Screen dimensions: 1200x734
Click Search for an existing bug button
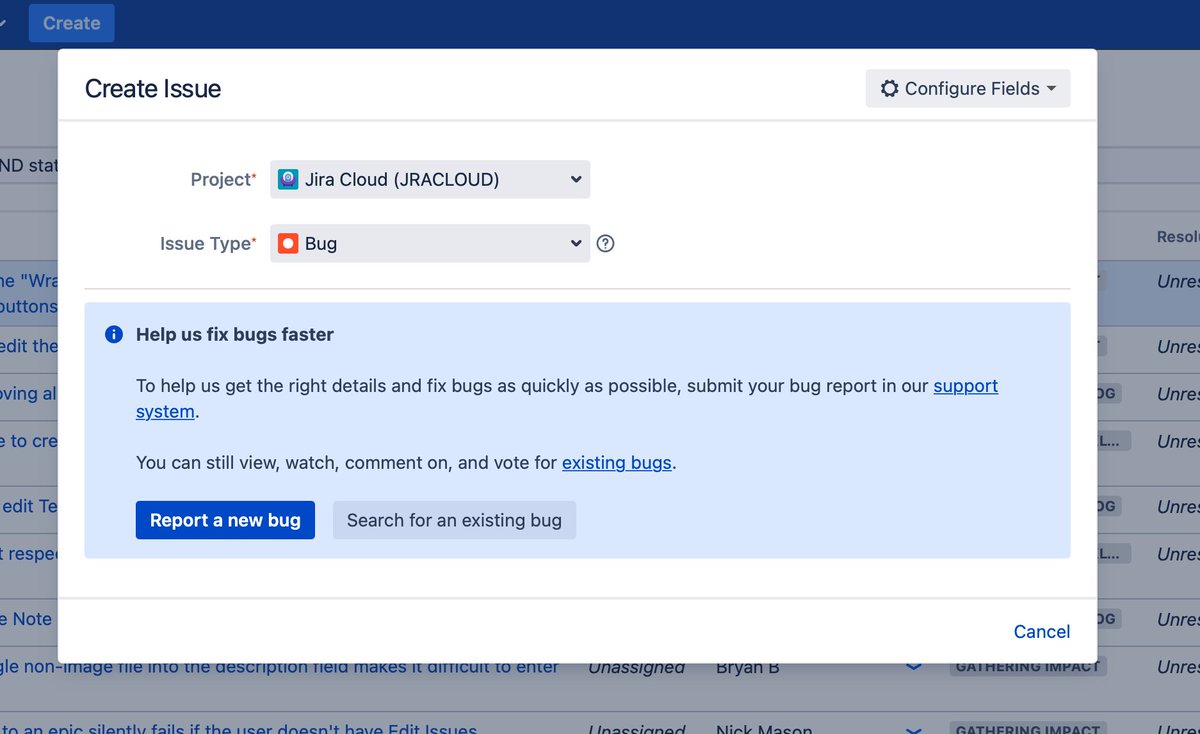[454, 520]
